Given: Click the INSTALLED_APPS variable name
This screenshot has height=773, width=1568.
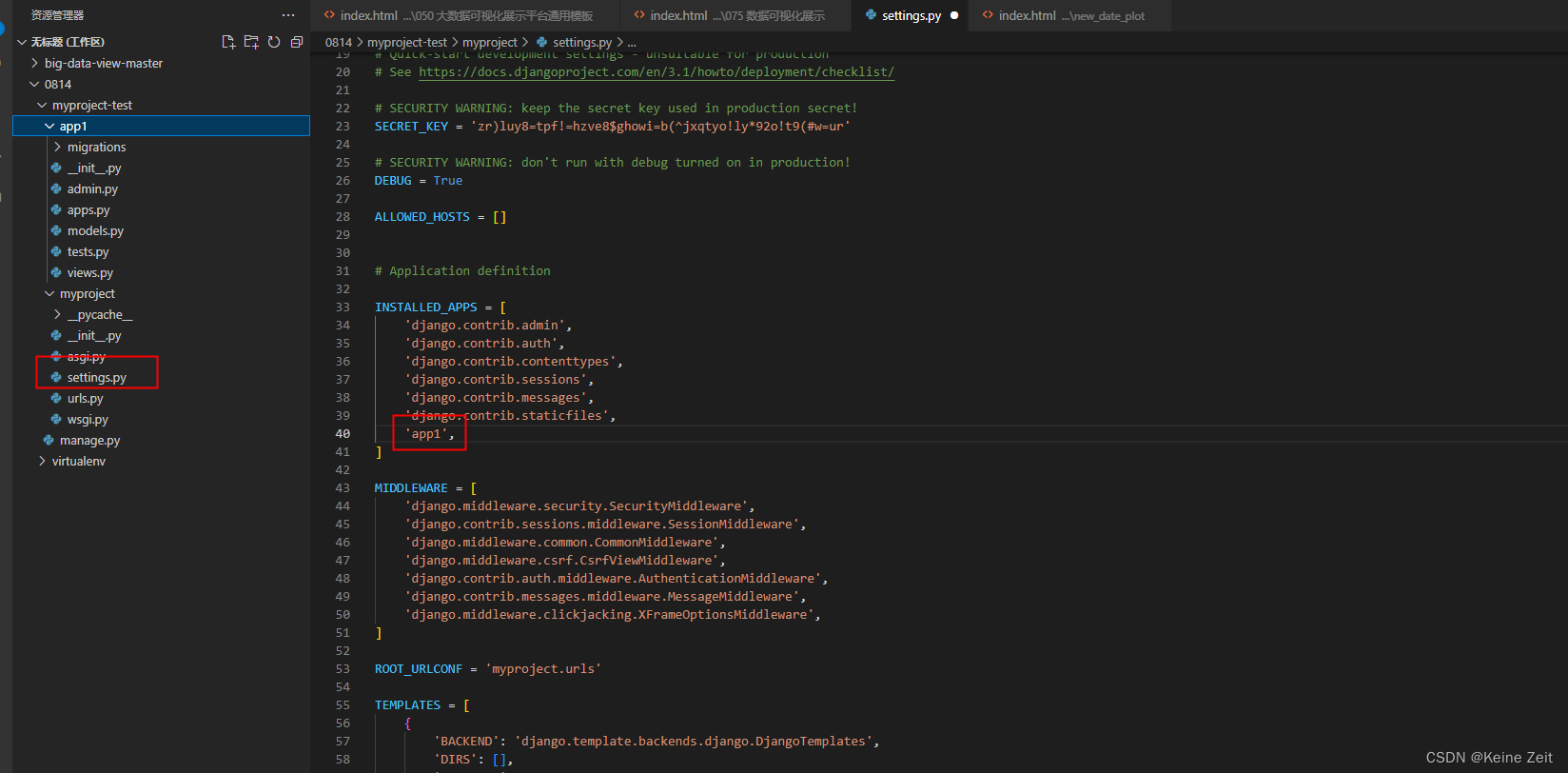Looking at the screenshot, I should [426, 307].
